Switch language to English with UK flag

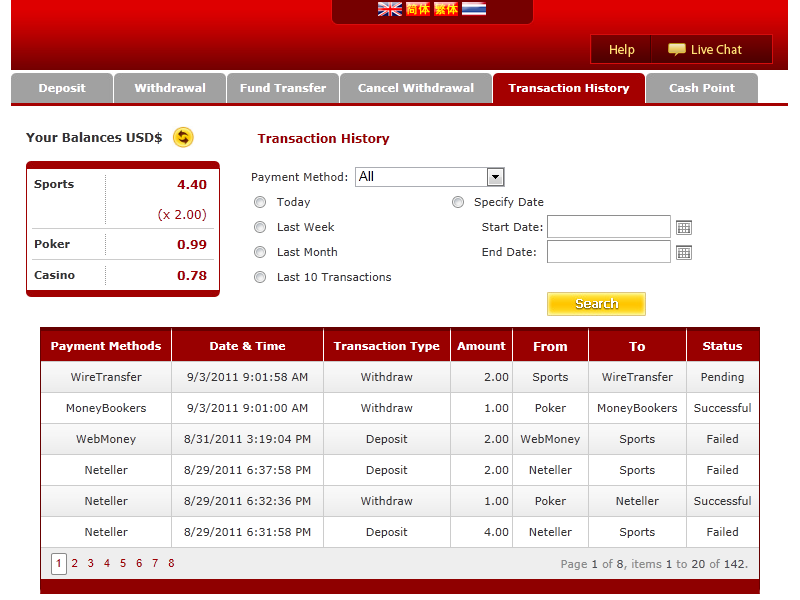tap(389, 9)
